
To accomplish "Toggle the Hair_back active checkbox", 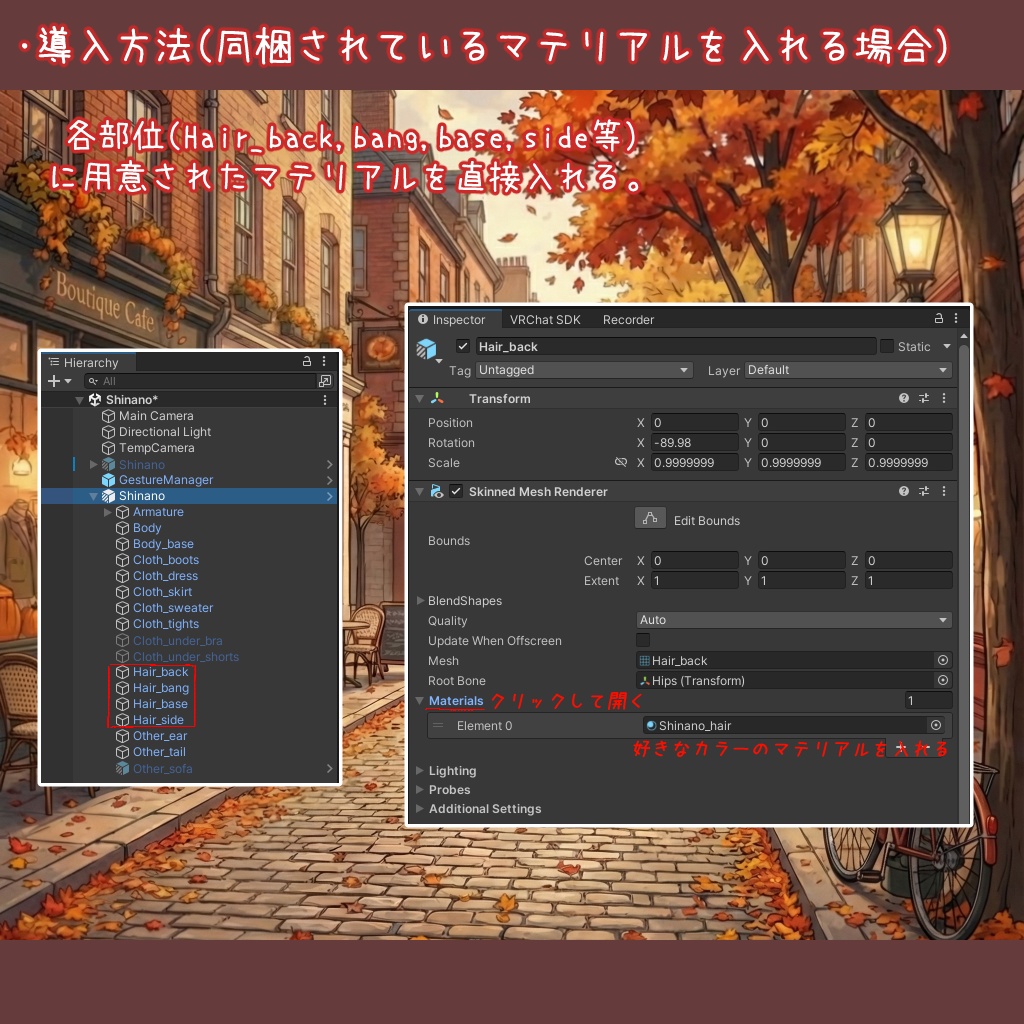I will pos(464,346).
